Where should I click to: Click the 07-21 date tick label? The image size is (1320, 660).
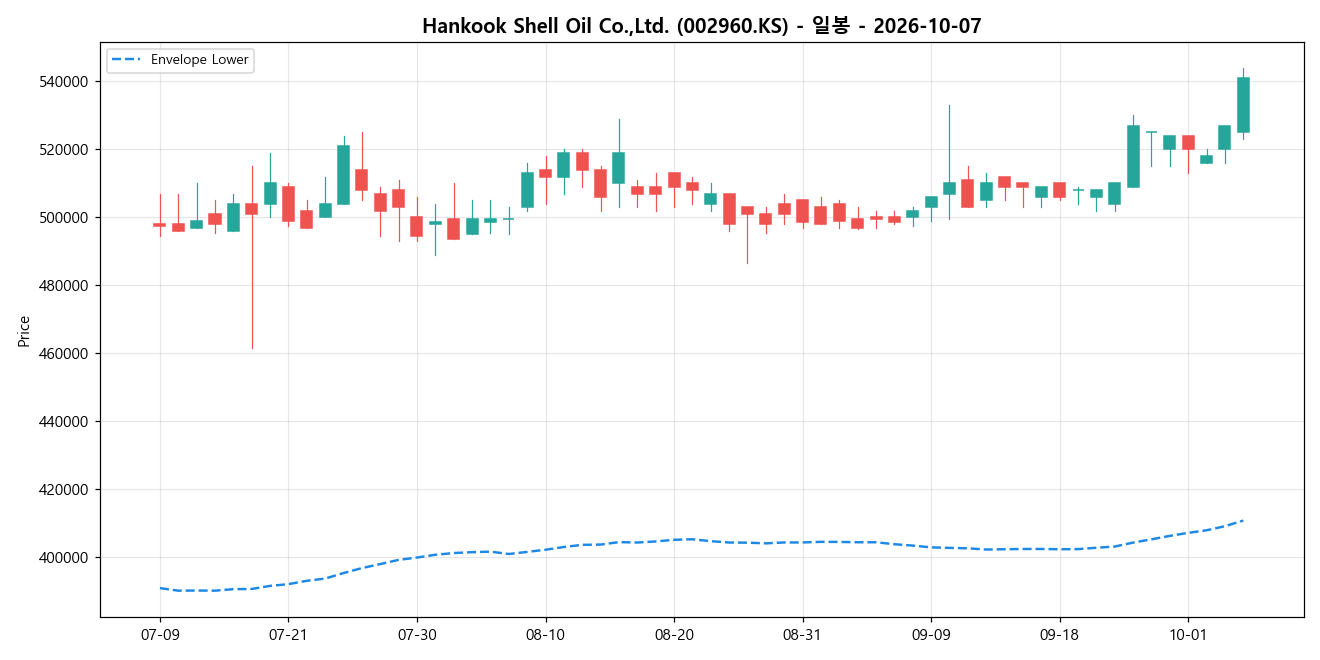coord(288,634)
